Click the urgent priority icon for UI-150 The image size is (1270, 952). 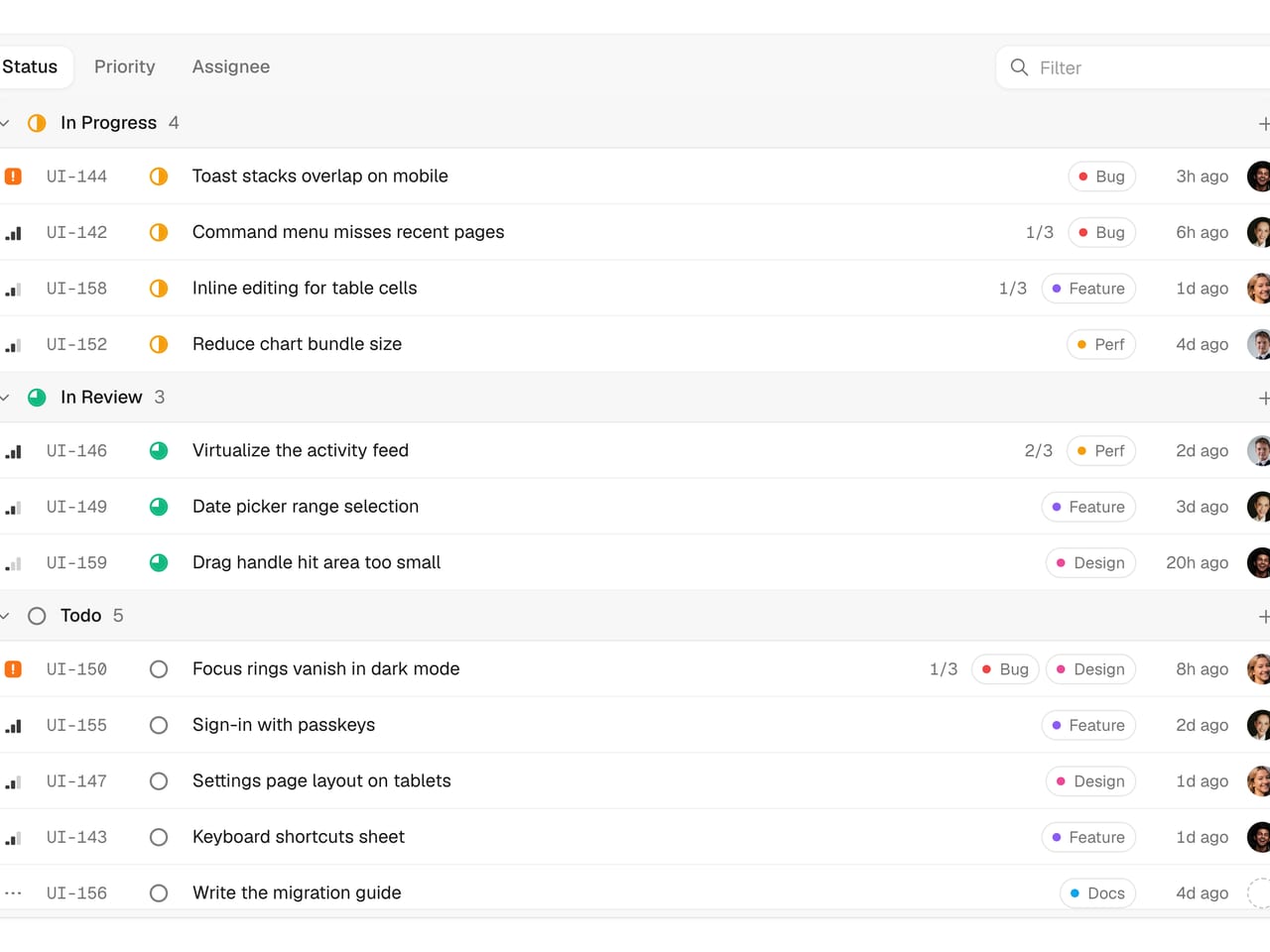(13, 669)
